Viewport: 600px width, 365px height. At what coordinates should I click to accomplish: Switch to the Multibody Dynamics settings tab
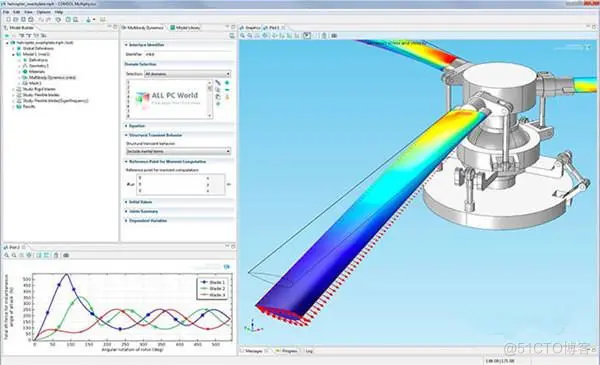(x=143, y=28)
